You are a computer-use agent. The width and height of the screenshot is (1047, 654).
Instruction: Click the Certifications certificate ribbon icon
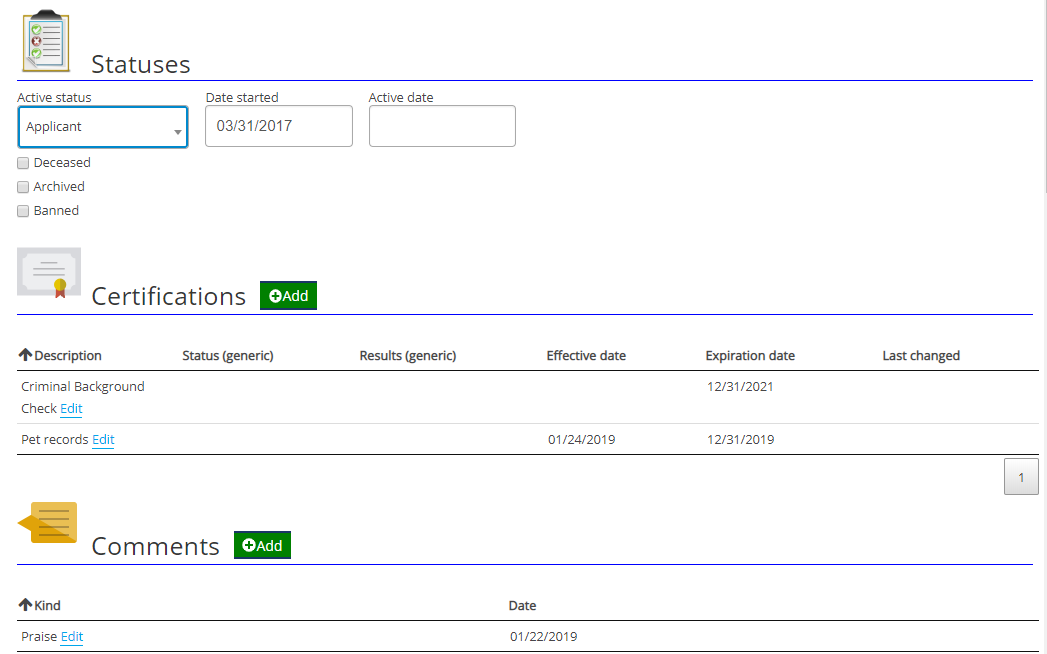[x=49, y=273]
